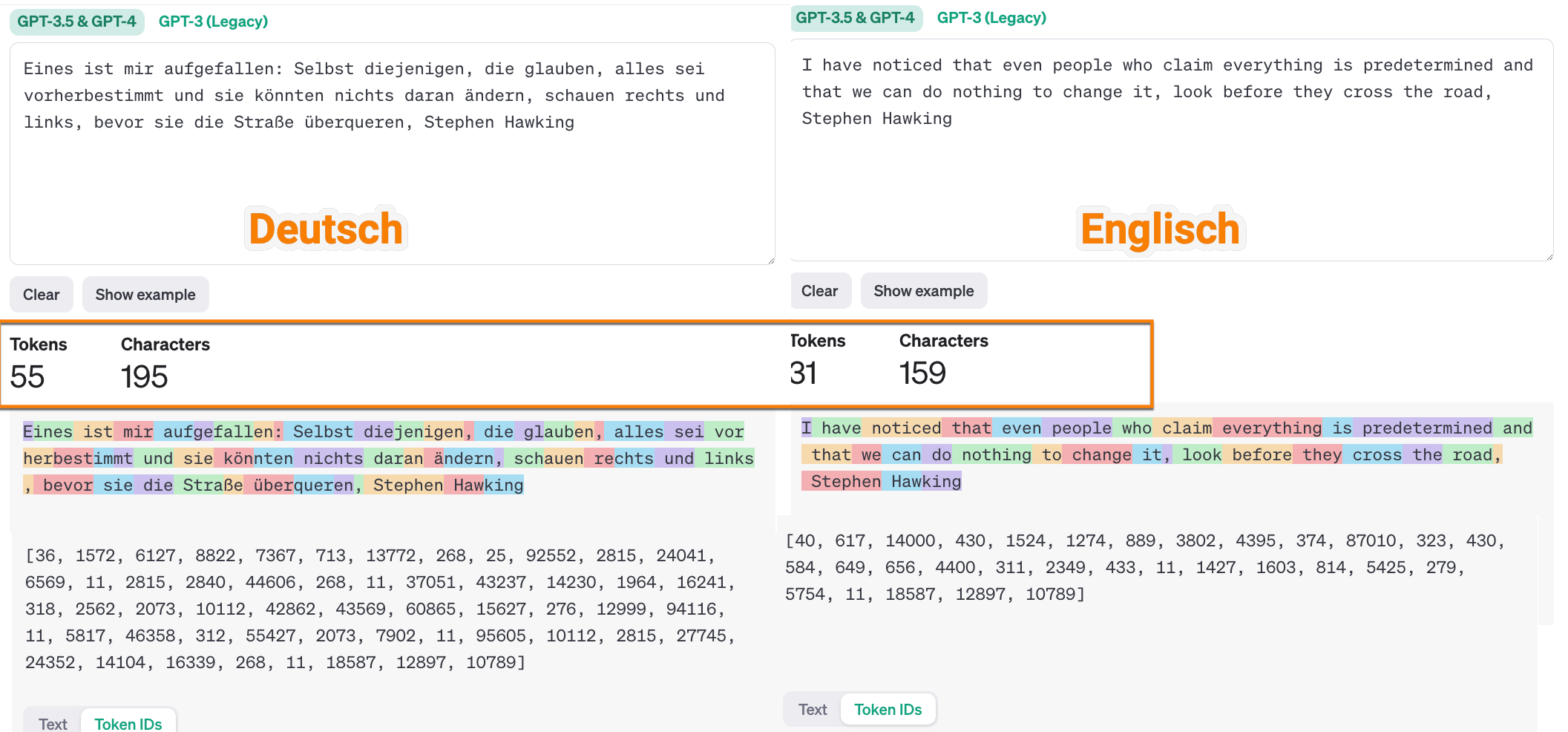Image resolution: width=1568 pixels, height=732 pixels.
Task: Grab resize handle of English text area
Action: click(x=1549, y=257)
